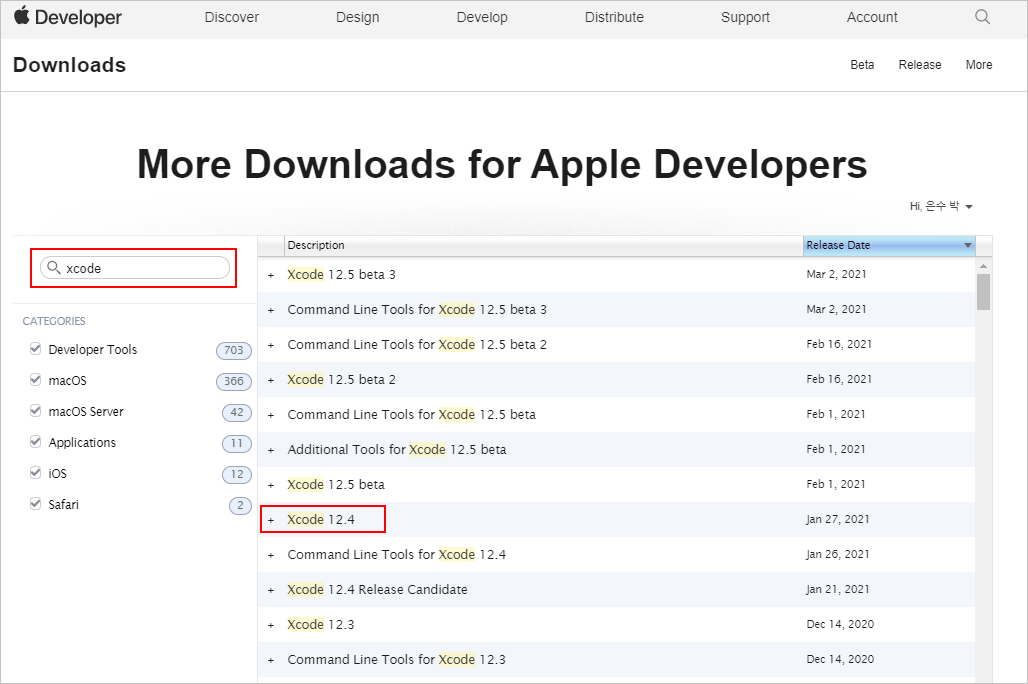Expand Xcode 12.4 Release Candidate row
Viewport: 1028px width, 684px height.
tap(271, 590)
